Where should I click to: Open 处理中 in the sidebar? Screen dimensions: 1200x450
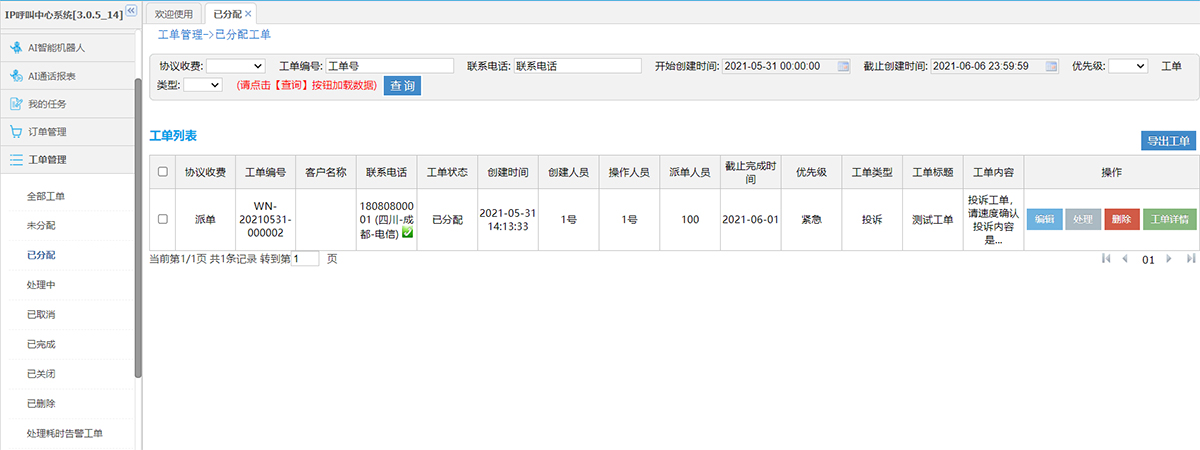point(39,285)
